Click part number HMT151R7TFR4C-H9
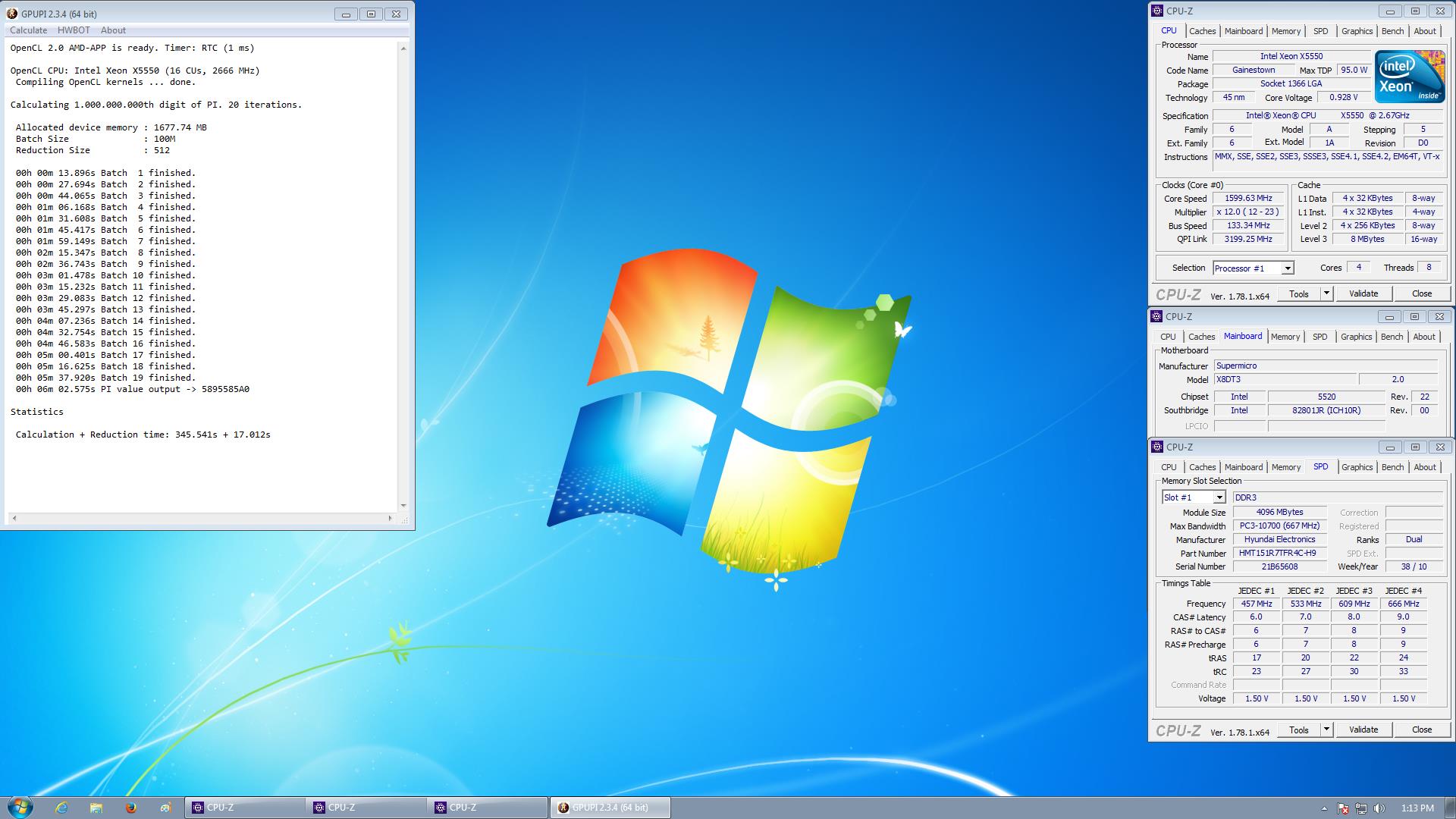Screen dimensions: 1456x819 click(1279, 553)
